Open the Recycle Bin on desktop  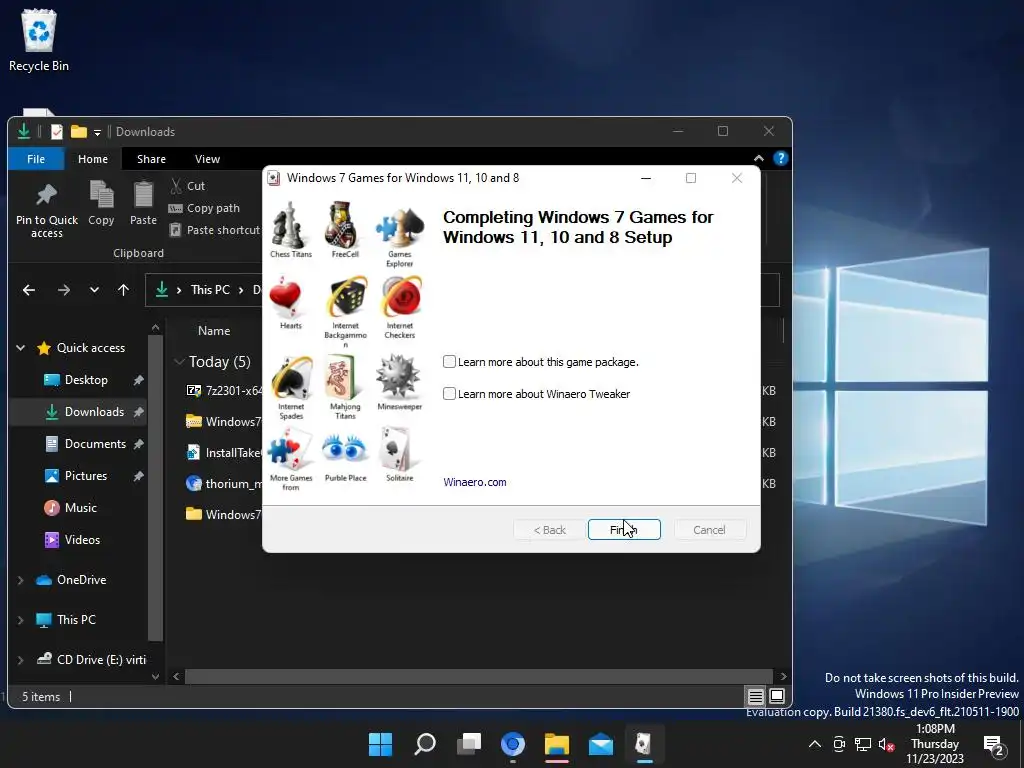click(39, 39)
